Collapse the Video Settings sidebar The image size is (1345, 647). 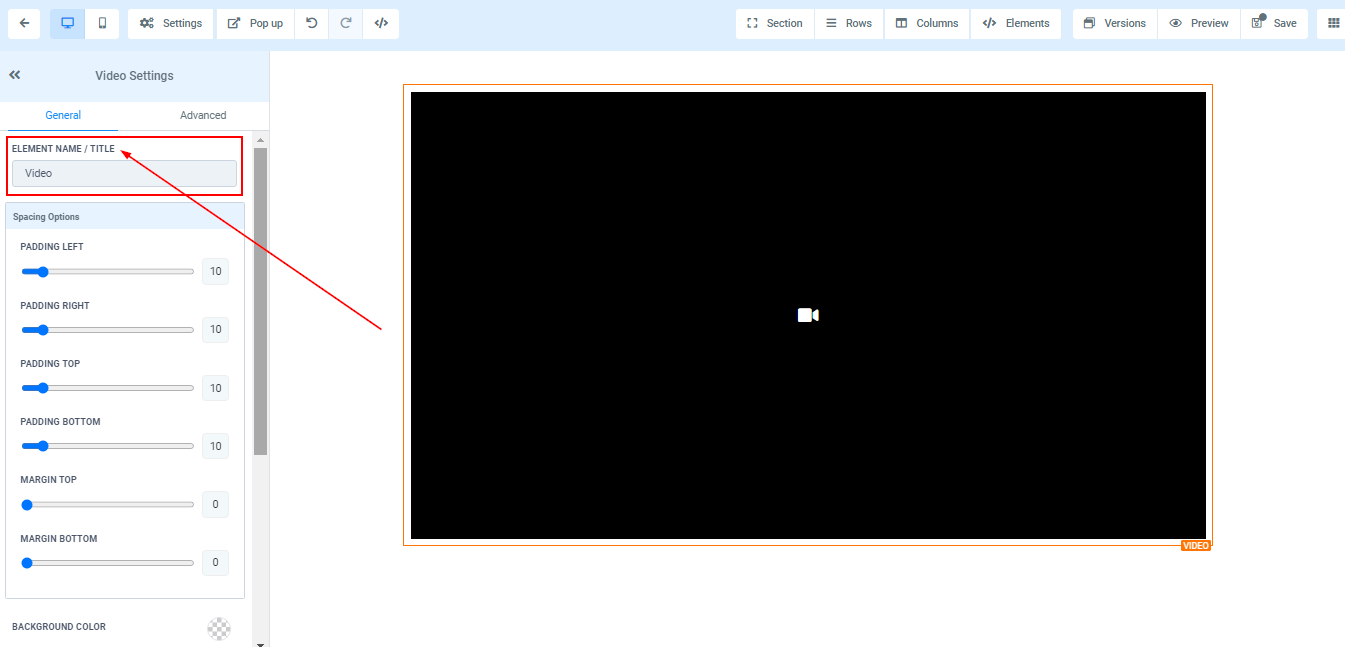(15, 75)
